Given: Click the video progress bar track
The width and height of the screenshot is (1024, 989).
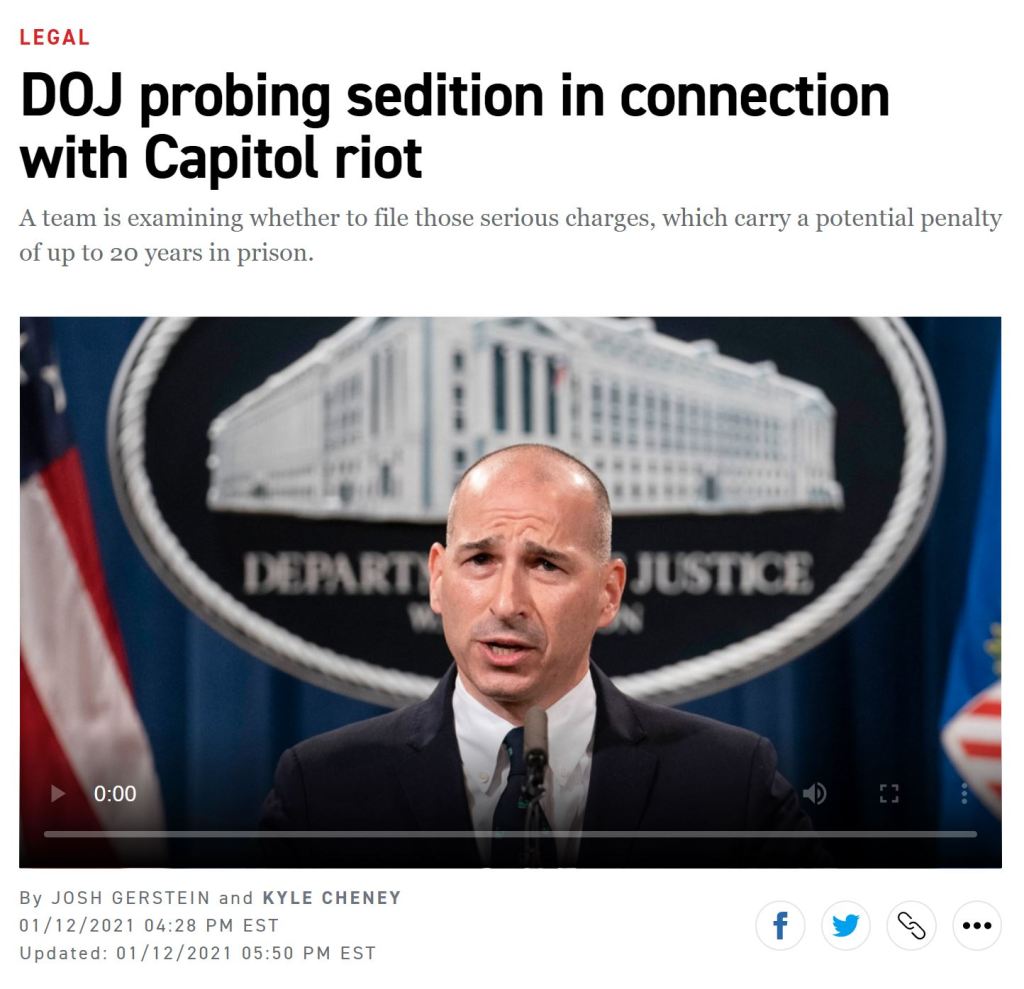Looking at the screenshot, I should [510, 834].
